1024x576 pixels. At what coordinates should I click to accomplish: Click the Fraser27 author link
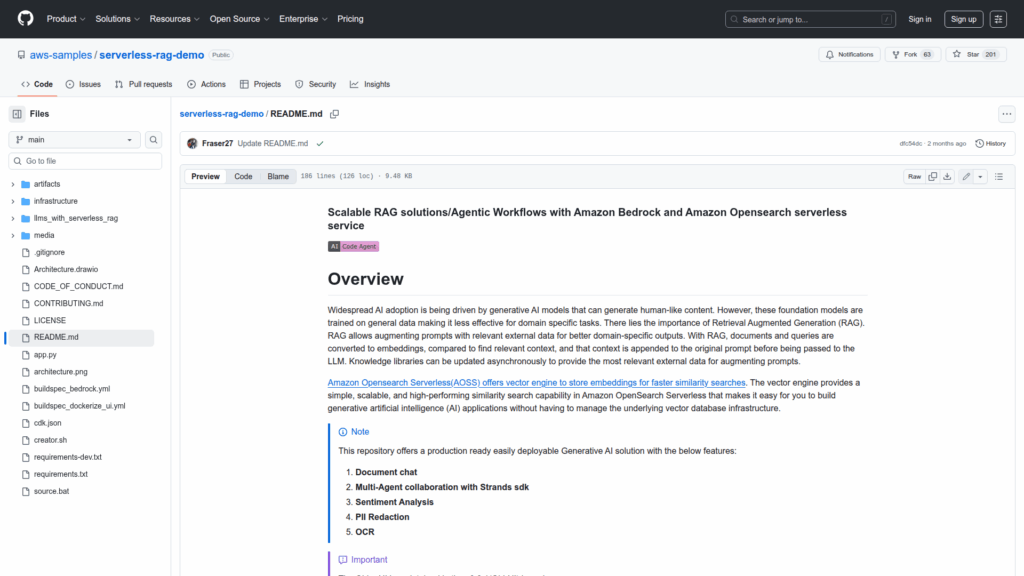coord(217,144)
